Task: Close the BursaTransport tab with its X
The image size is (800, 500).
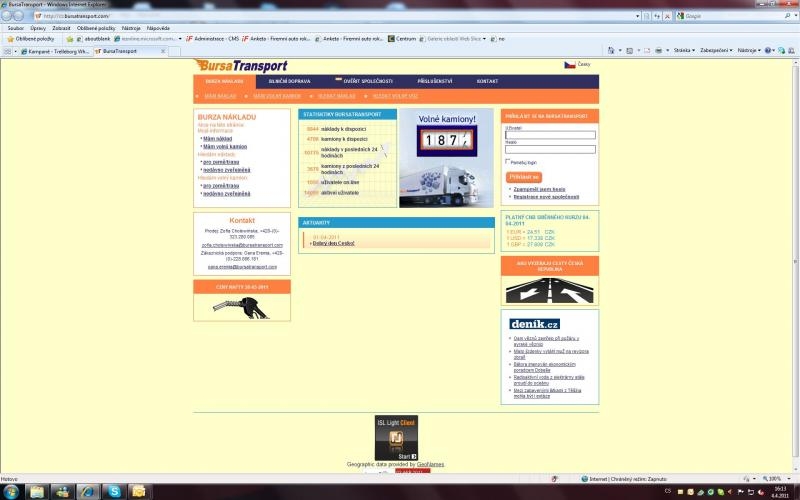Action: point(163,51)
